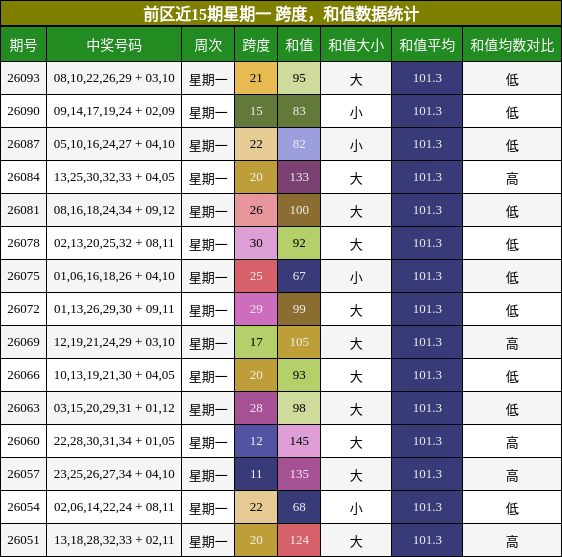Select period number 26081
This screenshot has width=562, height=557.
[x=23, y=210]
